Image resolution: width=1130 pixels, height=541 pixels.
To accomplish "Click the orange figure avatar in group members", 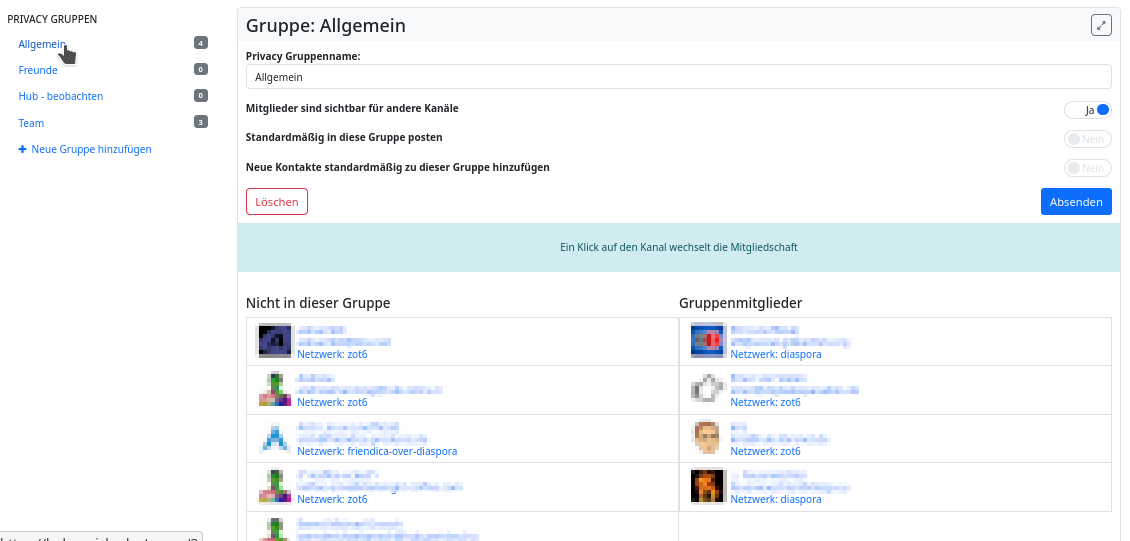I will (x=707, y=485).
